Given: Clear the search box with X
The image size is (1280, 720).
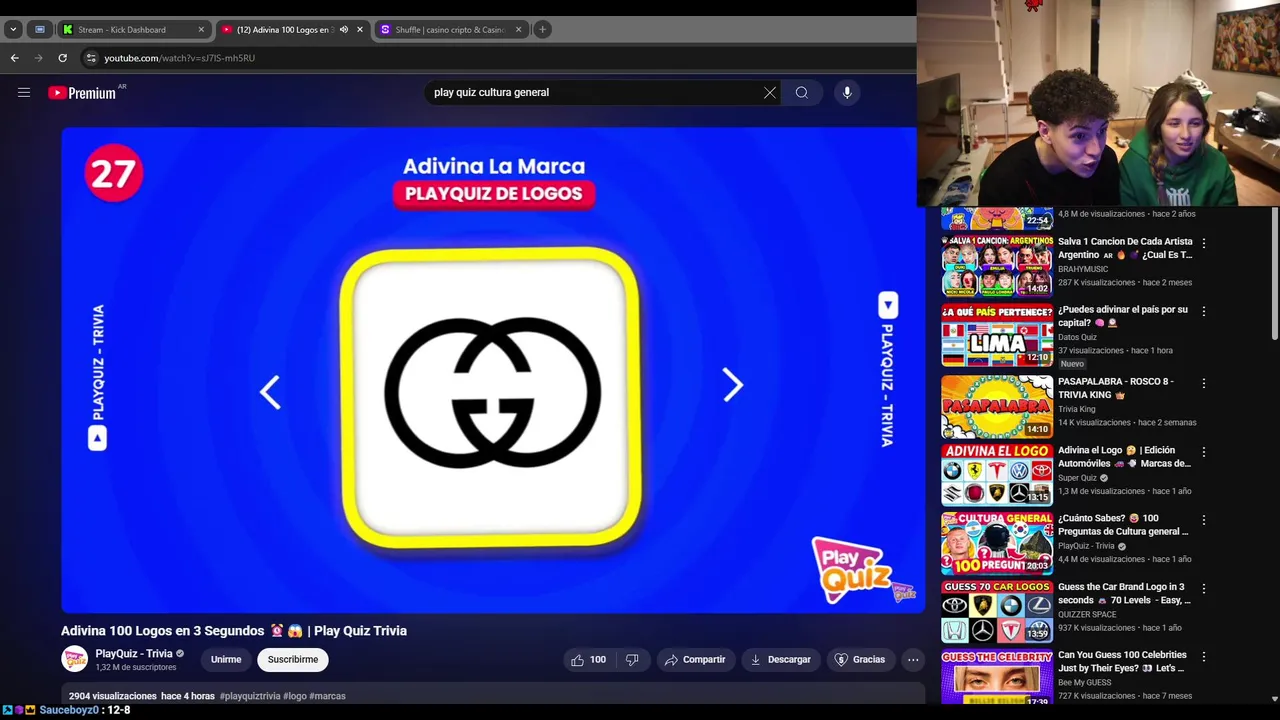Looking at the screenshot, I should pyautogui.click(x=770, y=92).
